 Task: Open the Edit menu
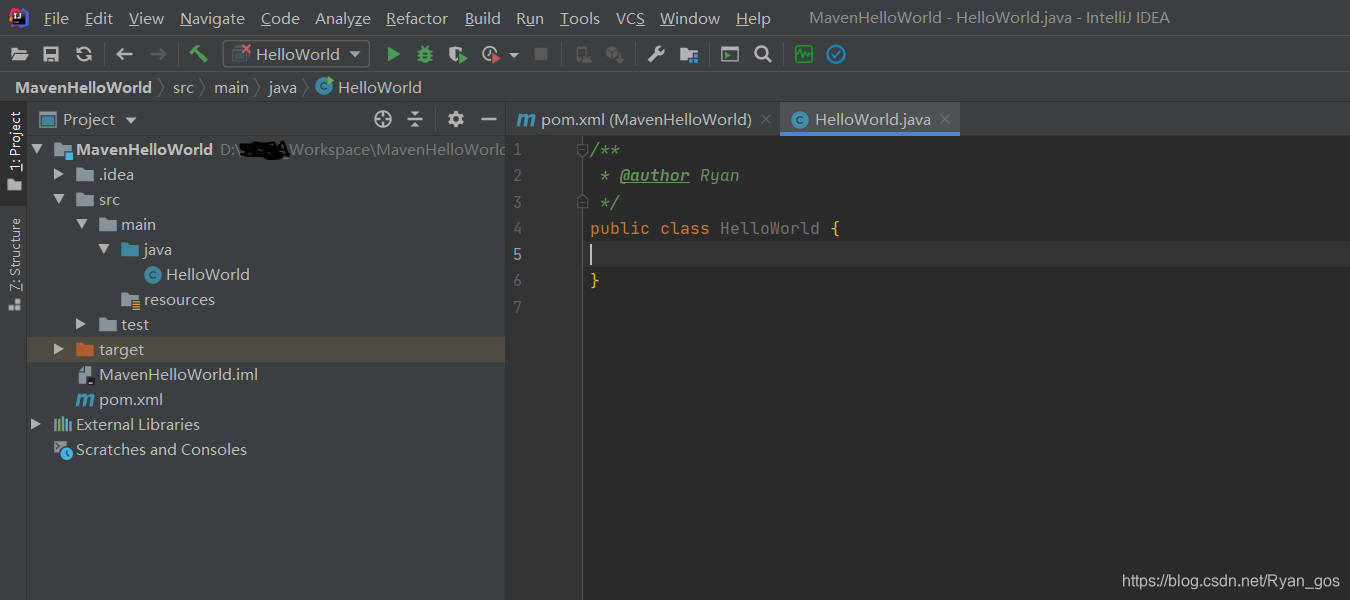99,18
